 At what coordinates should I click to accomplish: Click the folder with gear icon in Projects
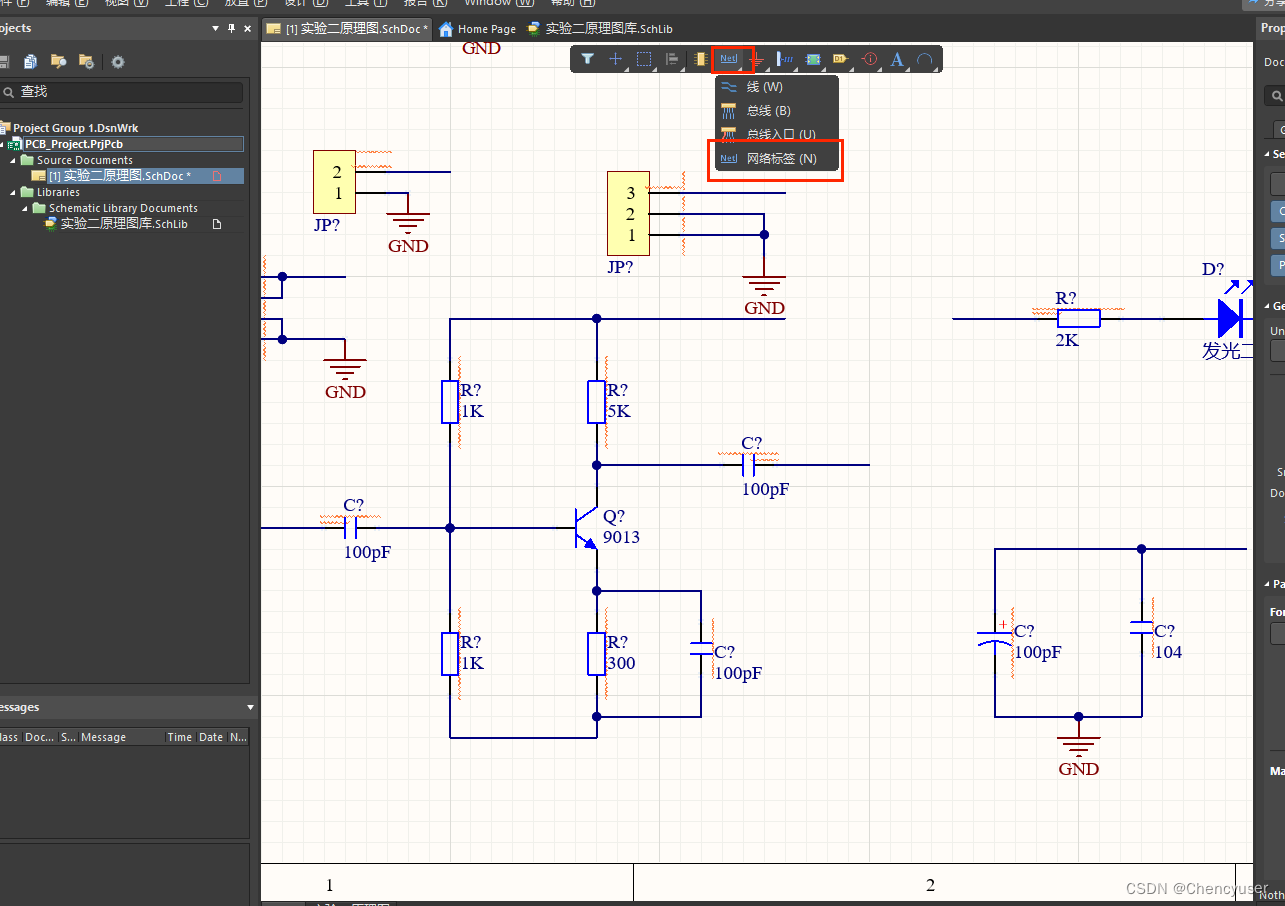pyautogui.click(x=86, y=62)
